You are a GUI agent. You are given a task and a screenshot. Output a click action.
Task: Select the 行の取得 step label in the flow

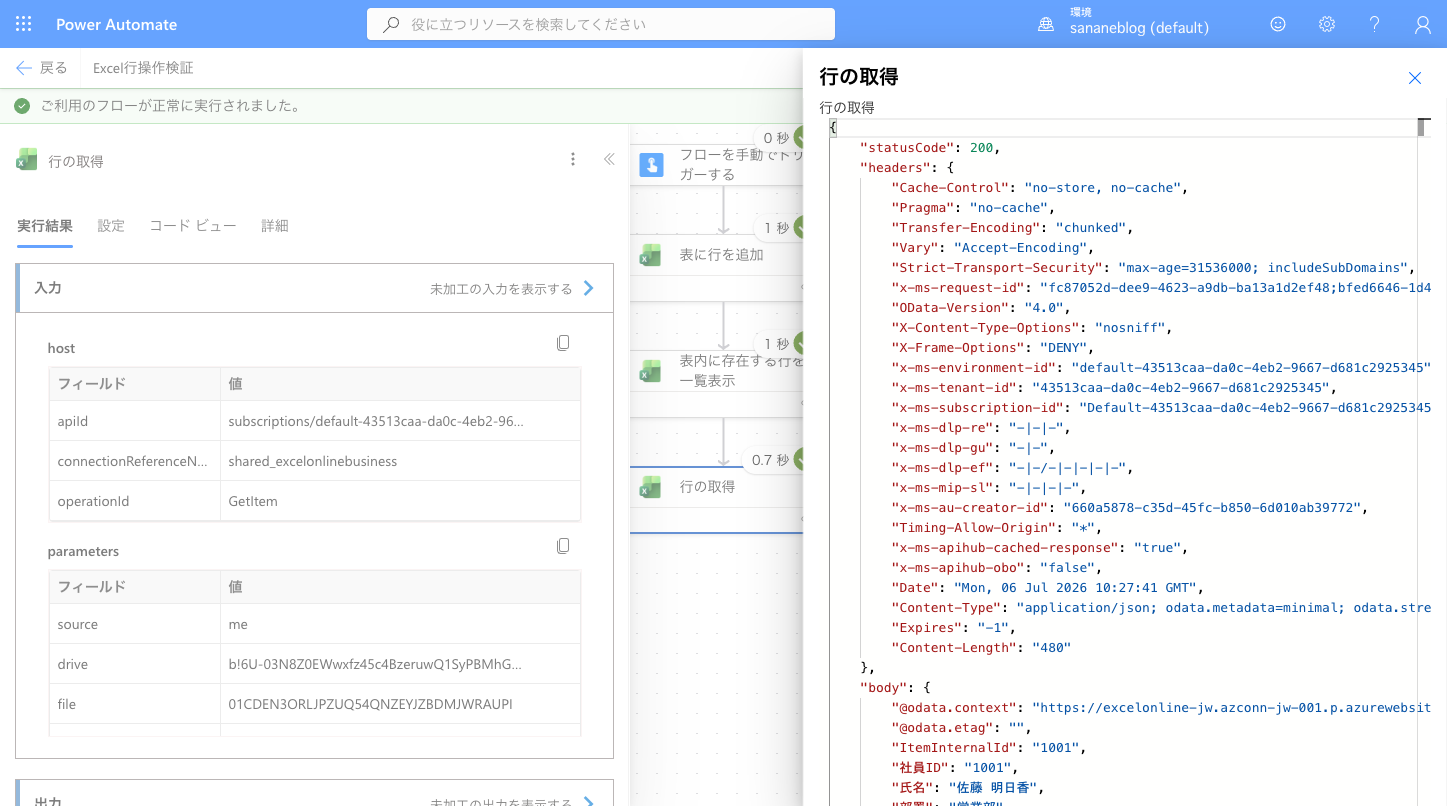pos(707,487)
